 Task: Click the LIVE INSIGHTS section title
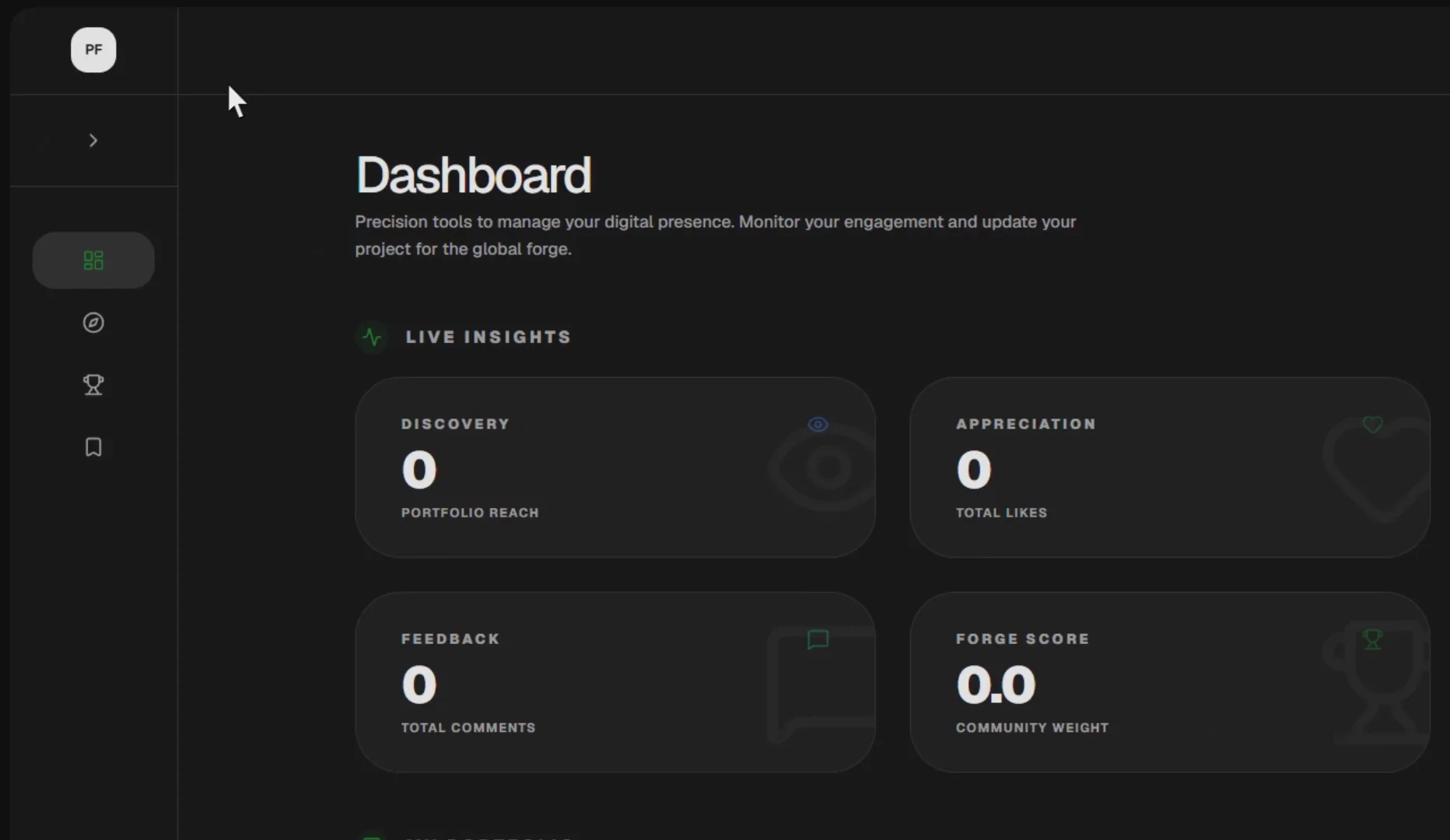[489, 337]
